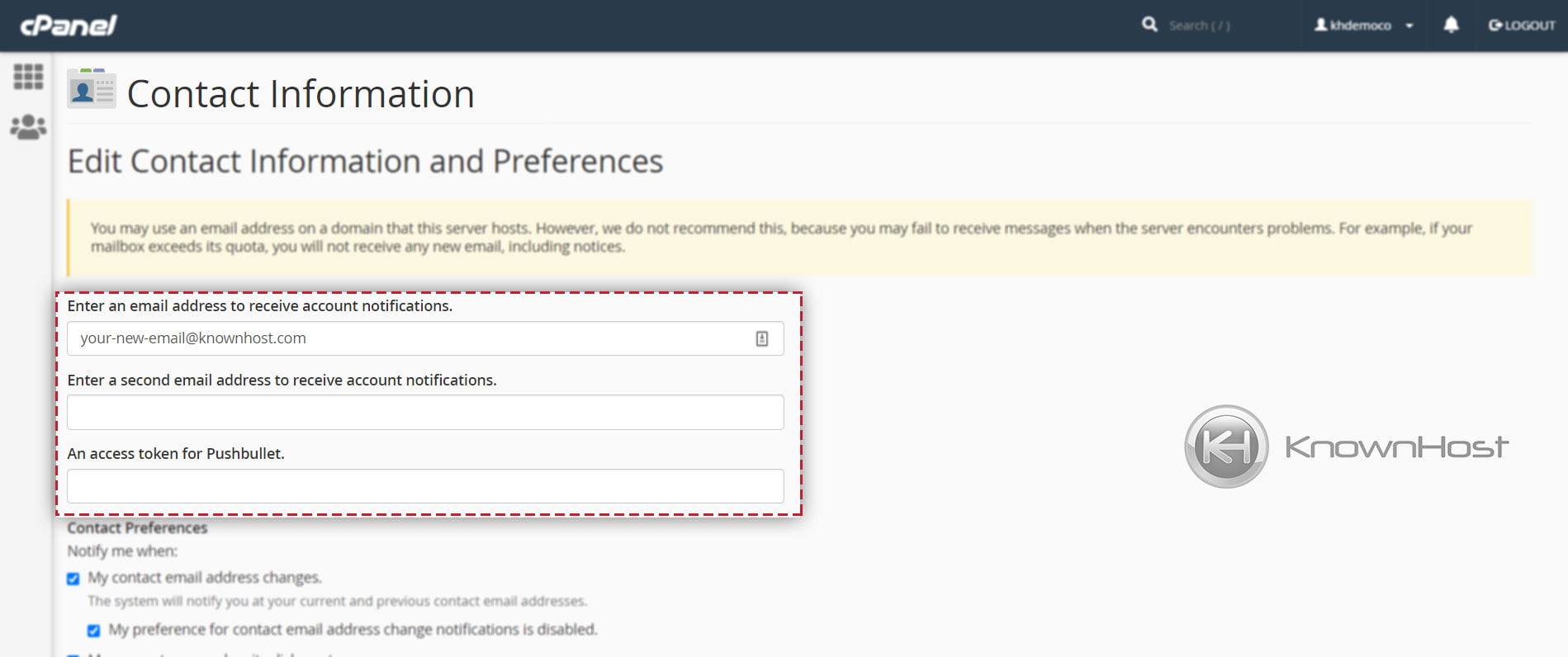The width and height of the screenshot is (1568, 657).
Task: Toggle the contact email change notifications disabled checkbox
Action: coord(93,629)
